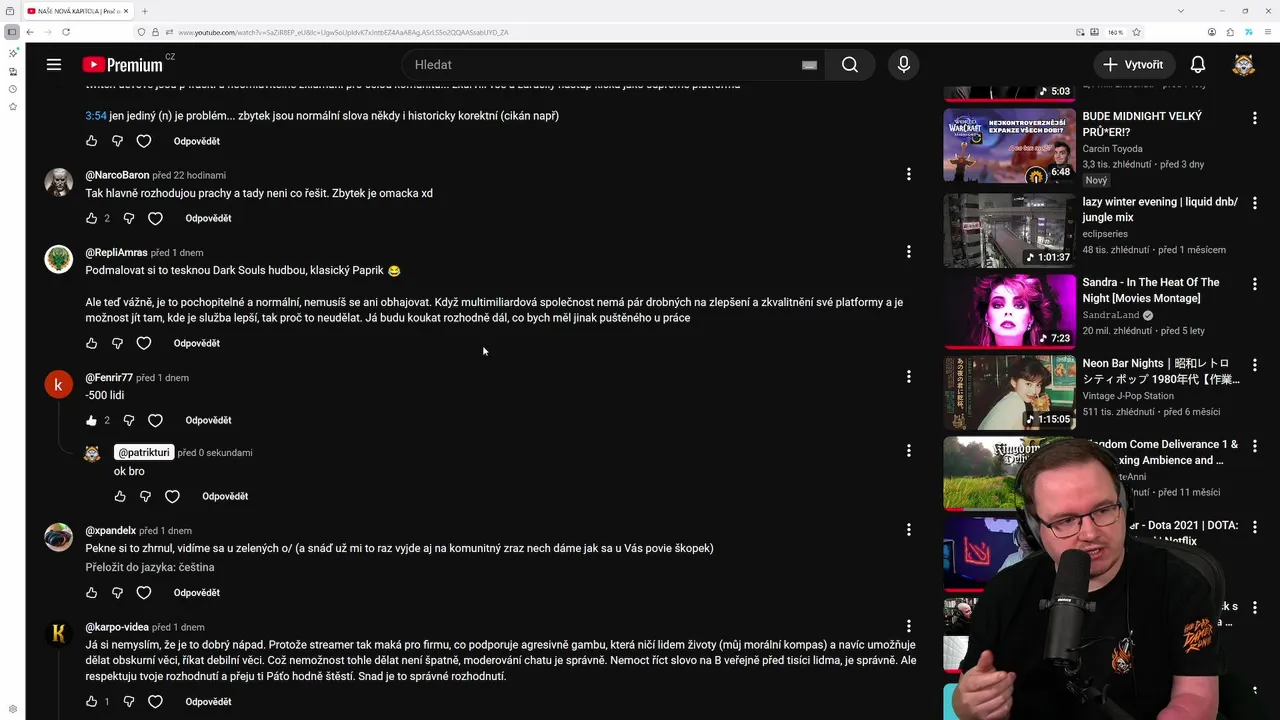Like the @RepliAmras comment
This screenshot has width=1280, height=720.
point(91,343)
